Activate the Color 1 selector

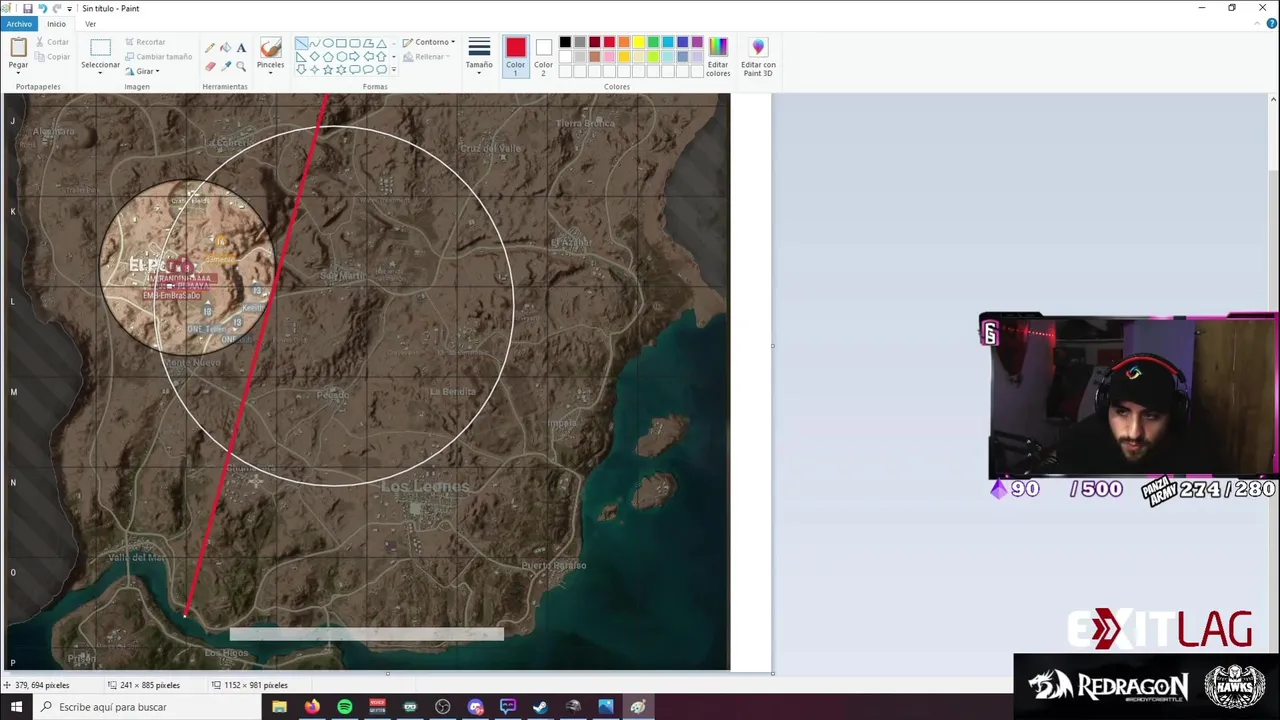(x=515, y=55)
